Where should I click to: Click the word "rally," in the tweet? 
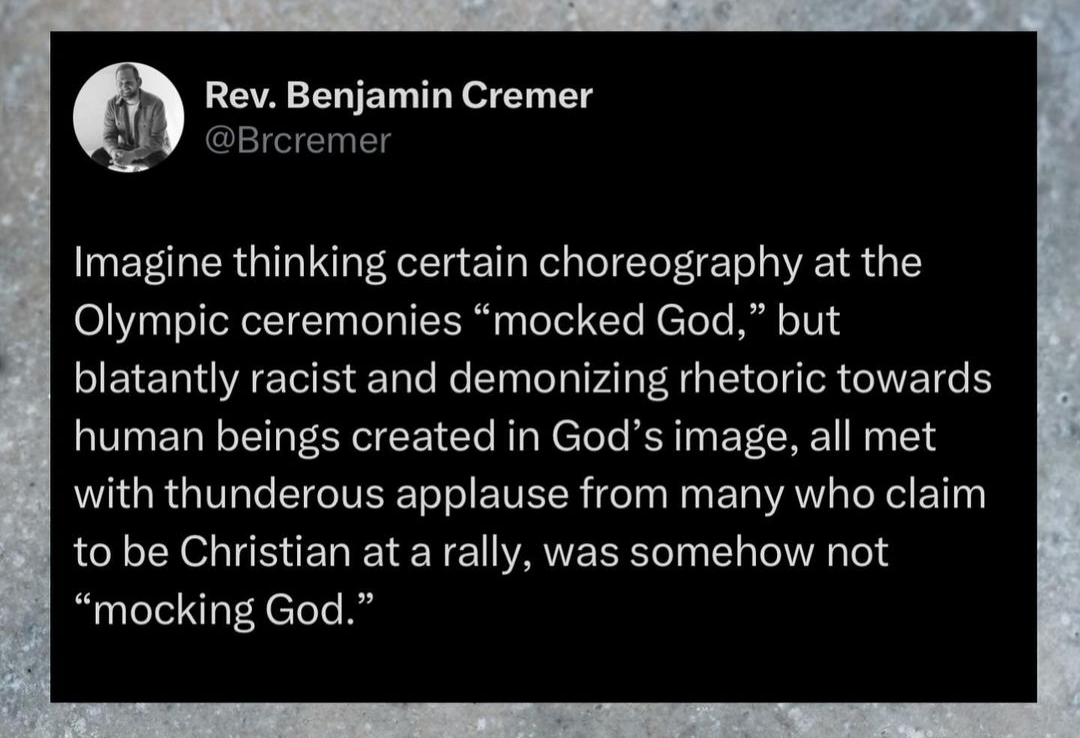pyautogui.click(x=486, y=553)
